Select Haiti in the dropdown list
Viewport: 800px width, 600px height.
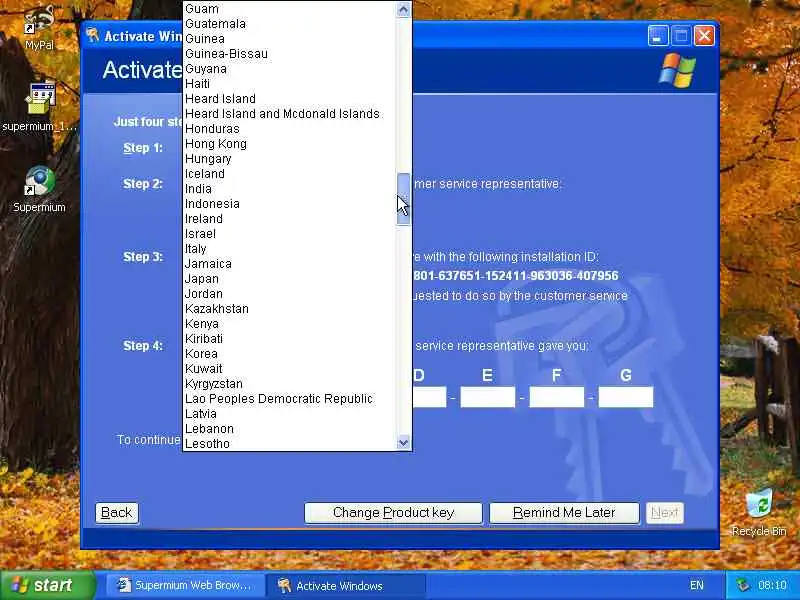290,84
